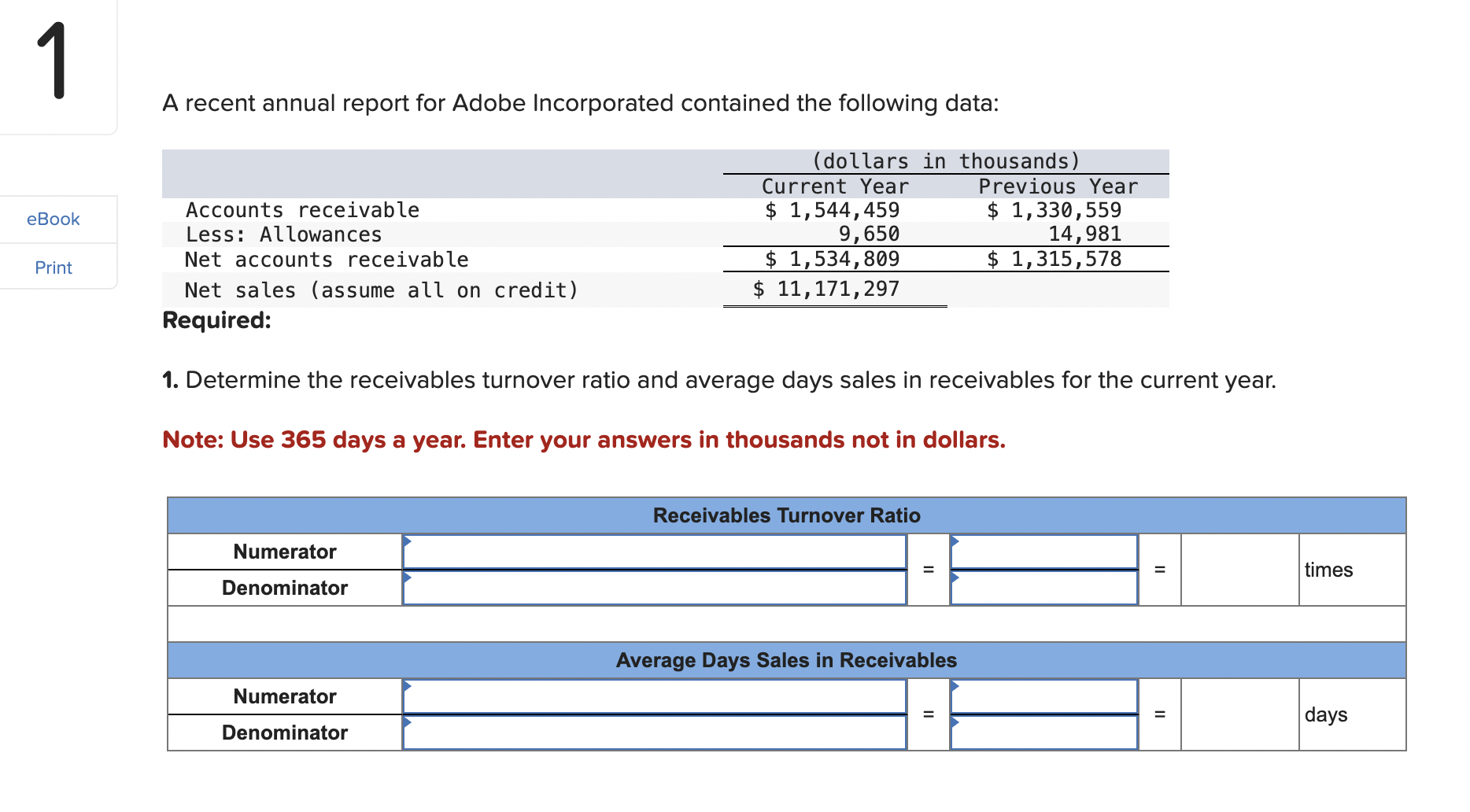Open the numerator label dropdown in turnover table

(x=408, y=543)
